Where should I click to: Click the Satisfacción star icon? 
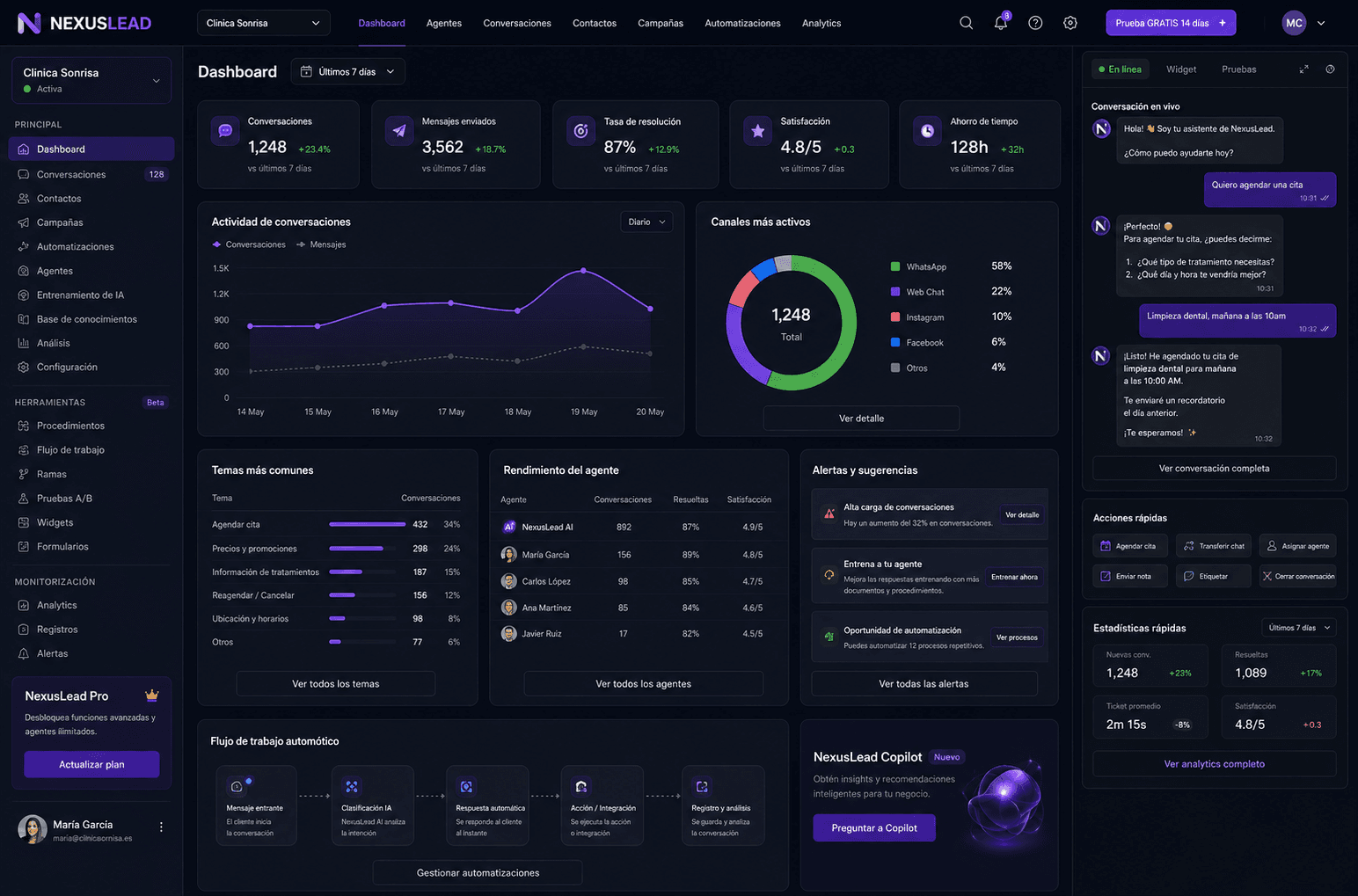tap(757, 130)
